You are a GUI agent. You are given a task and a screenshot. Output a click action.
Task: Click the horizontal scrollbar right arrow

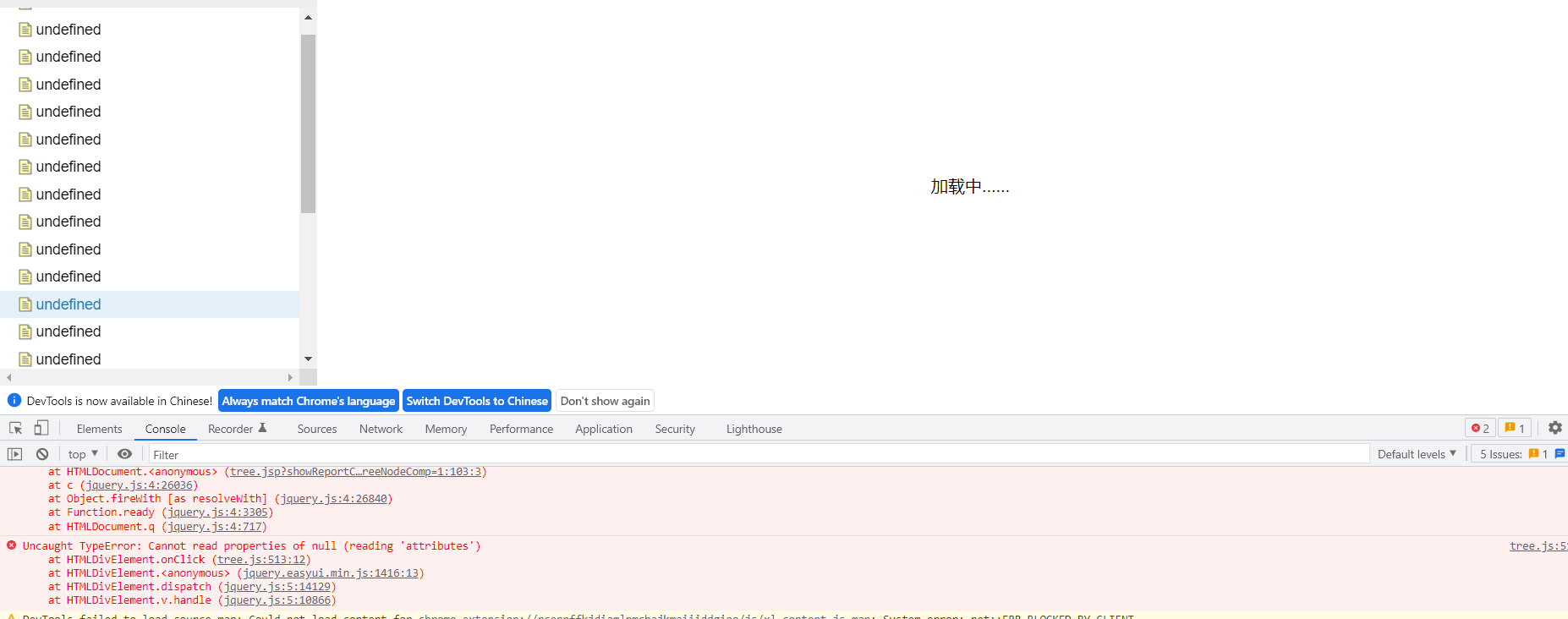[290, 378]
